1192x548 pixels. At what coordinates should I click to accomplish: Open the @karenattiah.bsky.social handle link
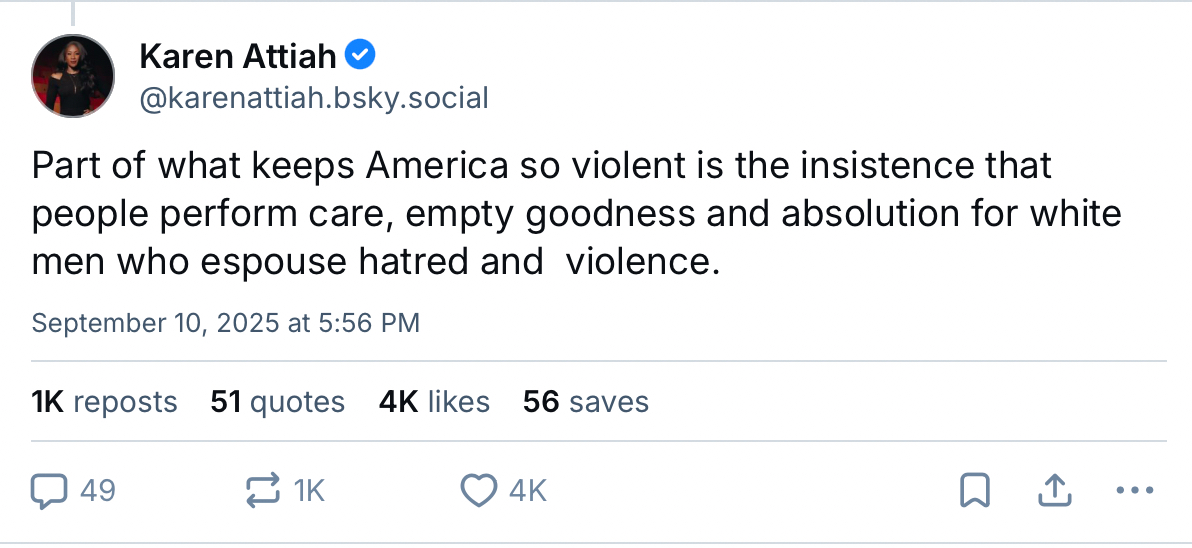(314, 98)
